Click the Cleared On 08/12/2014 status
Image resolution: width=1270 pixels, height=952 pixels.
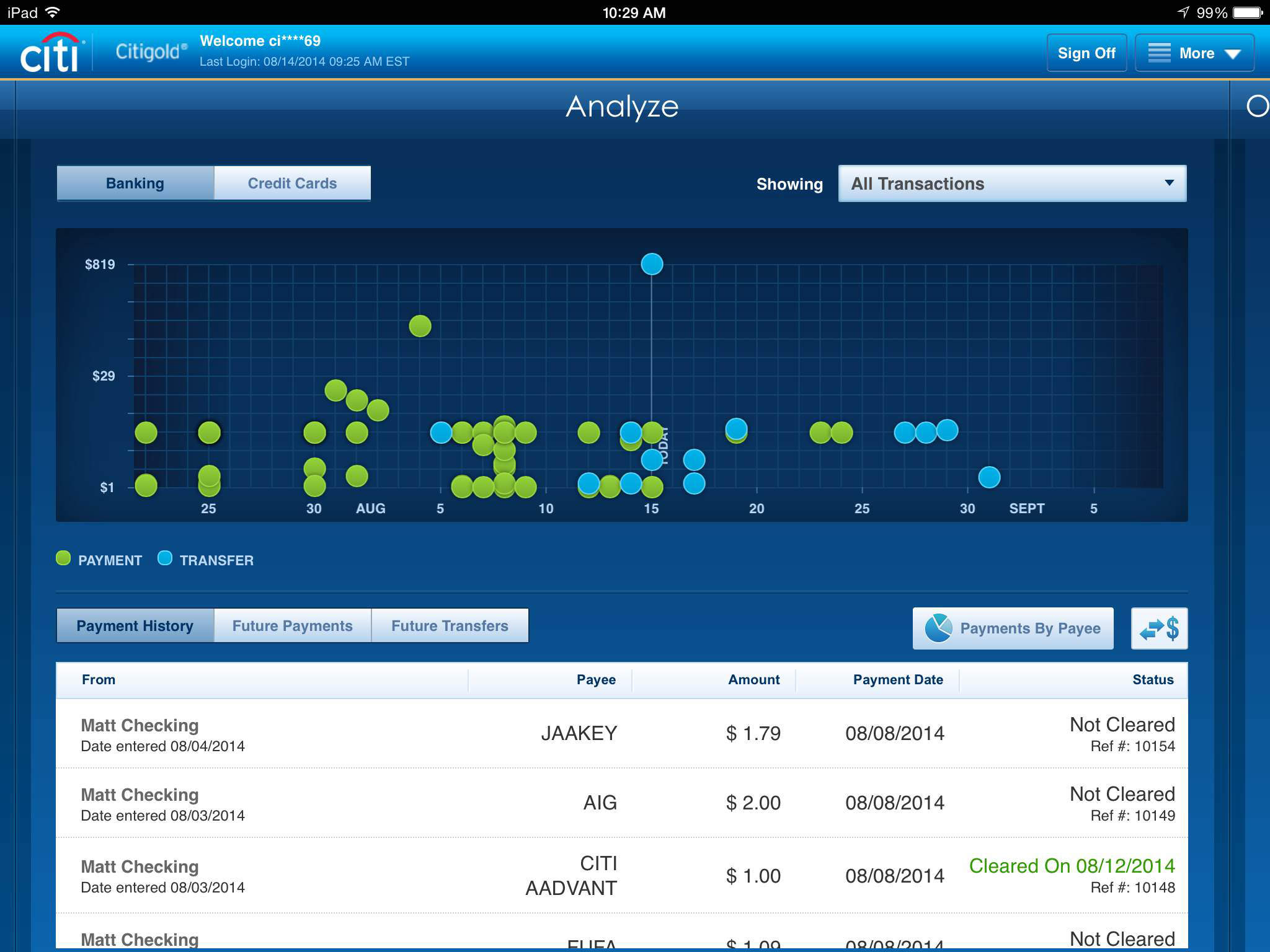(1072, 866)
